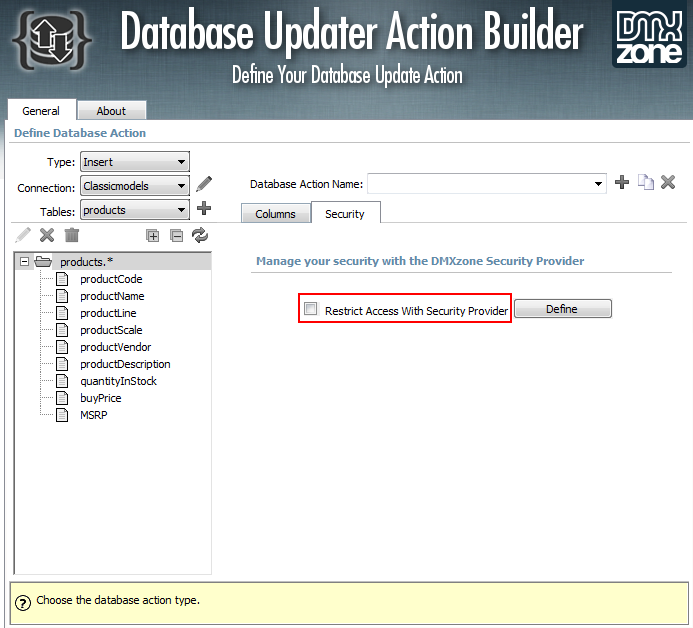Click the document icon beside productScale
Viewport: 693px width, 628px height.
(62, 330)
